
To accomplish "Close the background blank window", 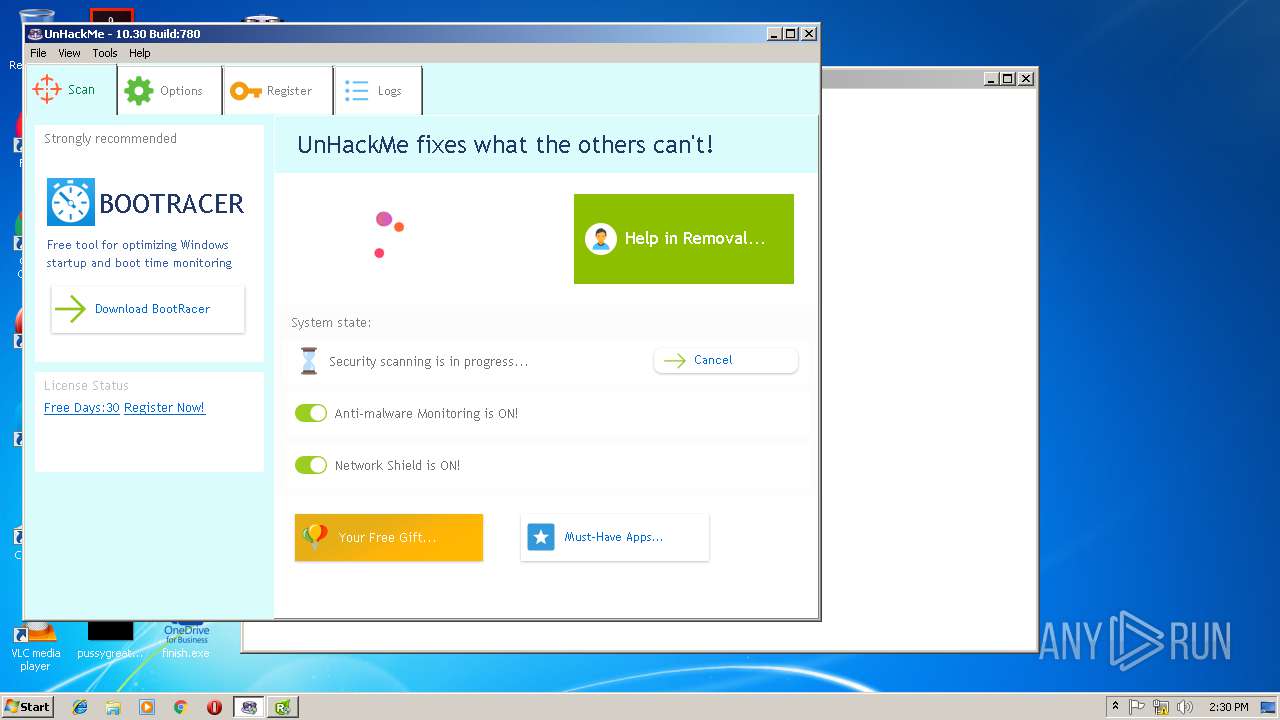I will (x=1026, y=79).
